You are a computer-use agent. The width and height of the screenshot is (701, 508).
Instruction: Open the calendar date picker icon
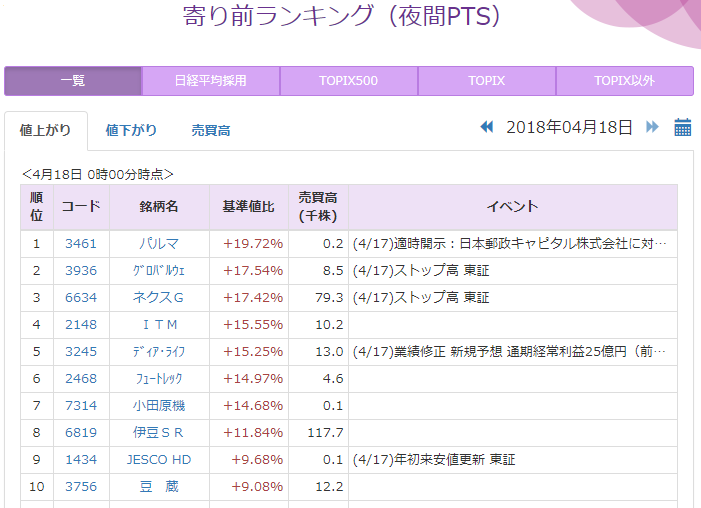tap(683, 127)
